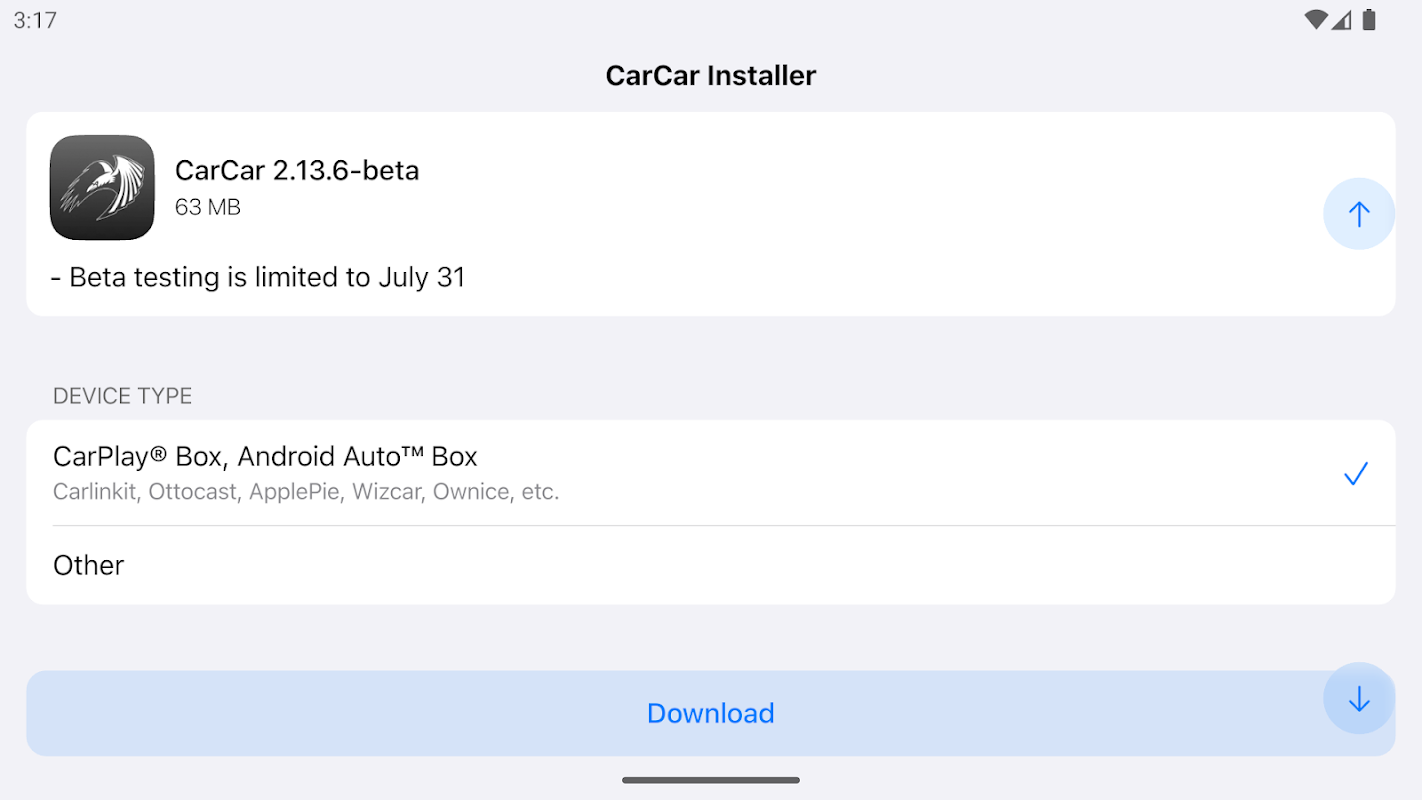1422x800 pixels.
Task: Tap the bottom home gesture bar
Action: tap(711, 780)
